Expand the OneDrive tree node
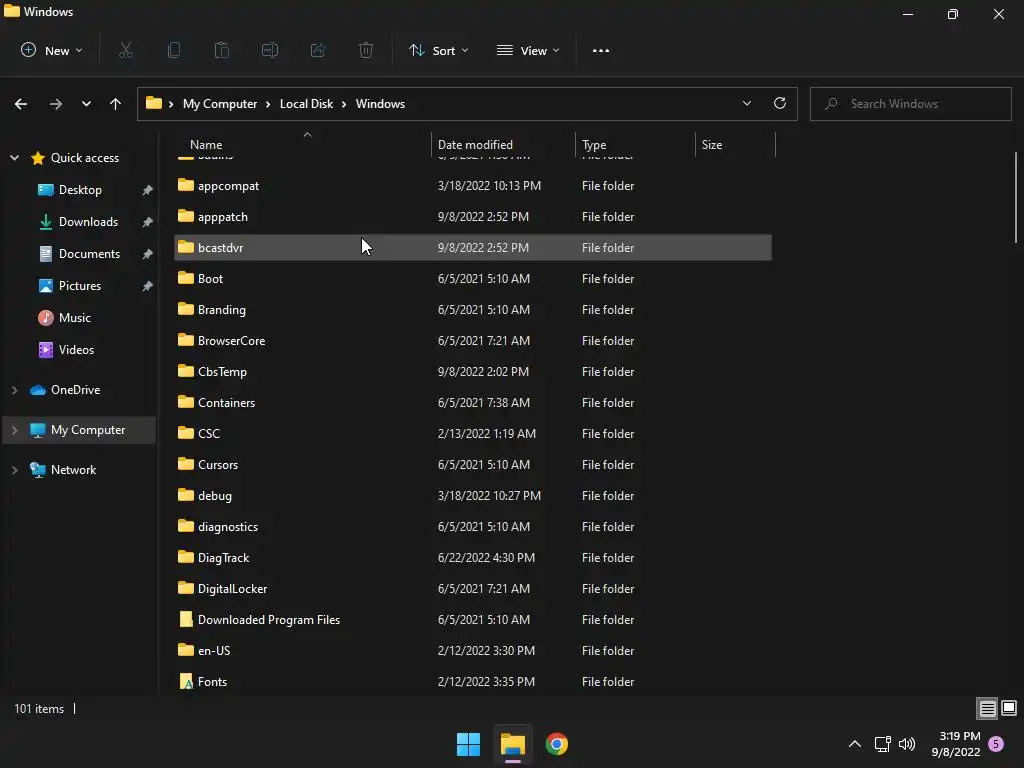Image resolution: width=1024 pixels, height=768 pixels. (x=14, y=390)
